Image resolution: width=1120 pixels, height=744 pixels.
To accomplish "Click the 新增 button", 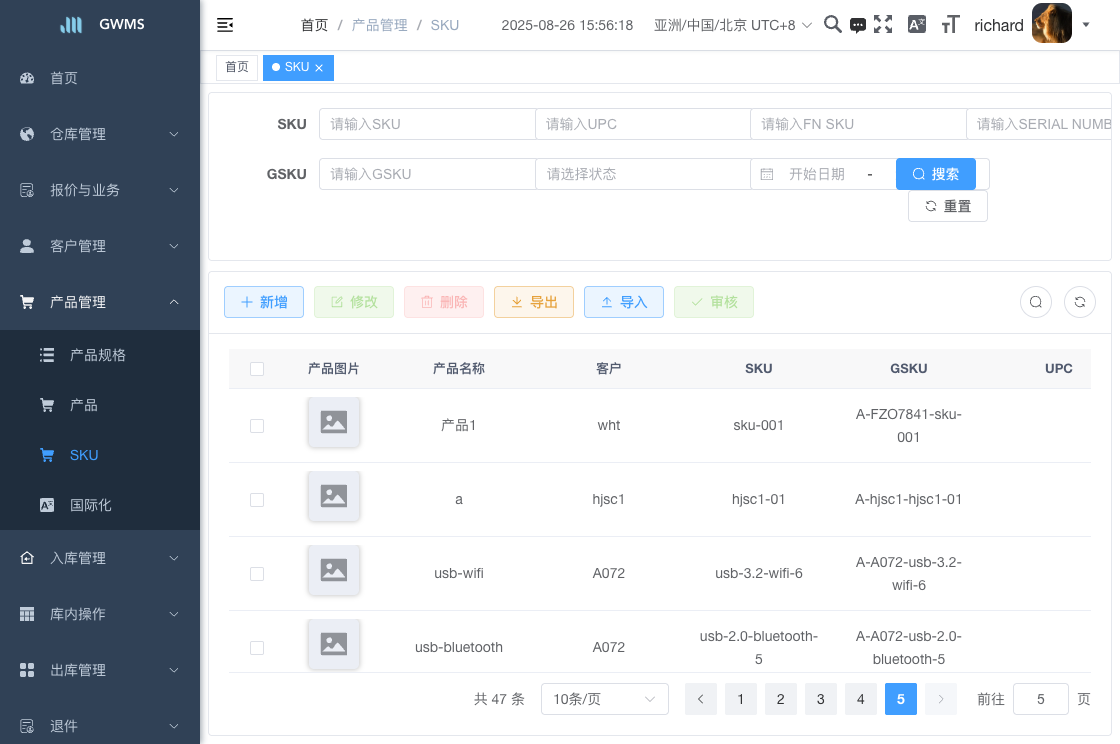I will pos(264,302).
